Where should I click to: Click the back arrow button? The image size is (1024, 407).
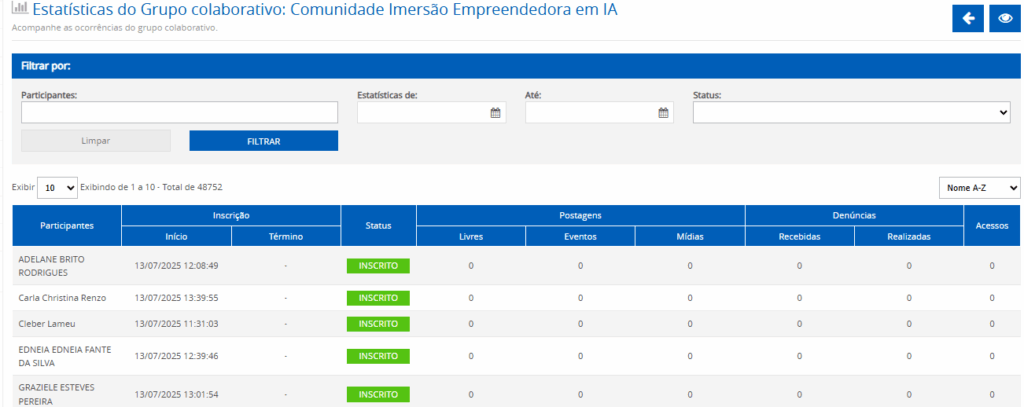968,18
